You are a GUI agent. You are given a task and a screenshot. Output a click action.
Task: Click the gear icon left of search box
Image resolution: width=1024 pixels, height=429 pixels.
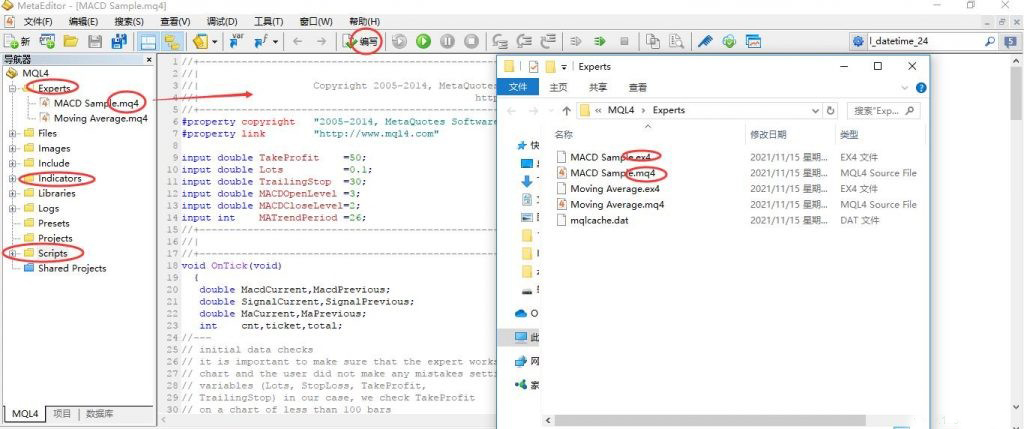pos(858,41)
